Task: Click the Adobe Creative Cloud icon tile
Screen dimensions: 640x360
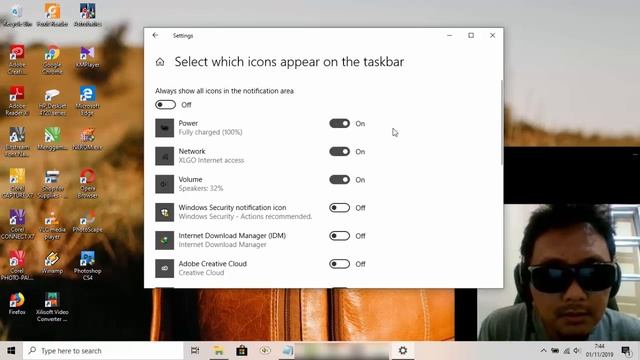Action: tap(164, 269)
